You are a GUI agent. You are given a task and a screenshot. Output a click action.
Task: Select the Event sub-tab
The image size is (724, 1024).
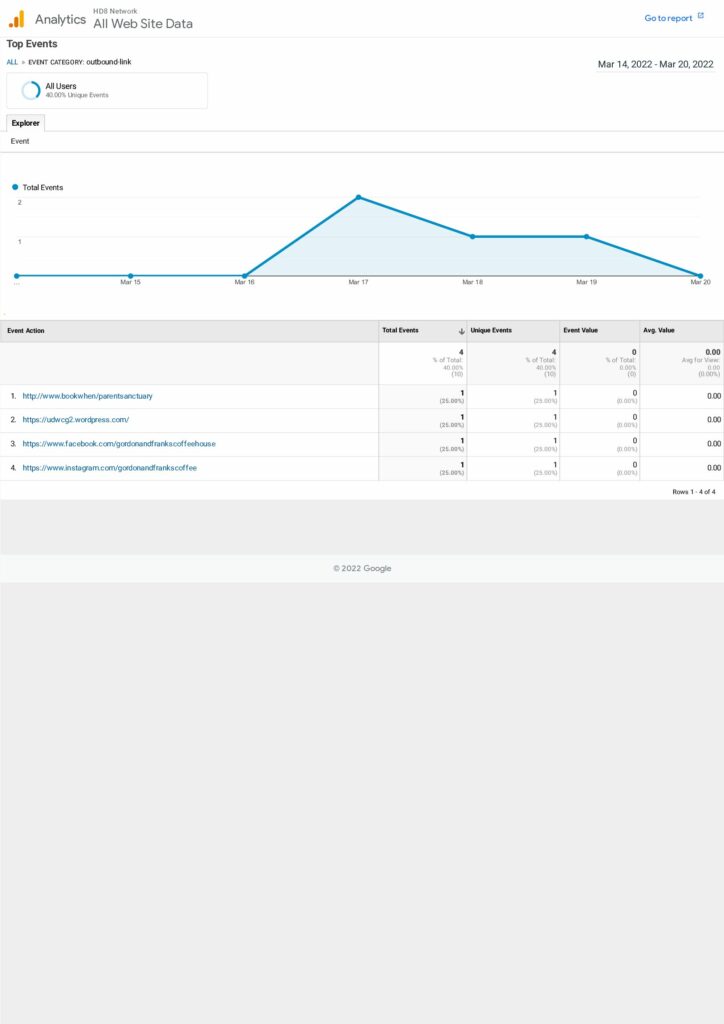pyautogui.click(x=20, y=142)
